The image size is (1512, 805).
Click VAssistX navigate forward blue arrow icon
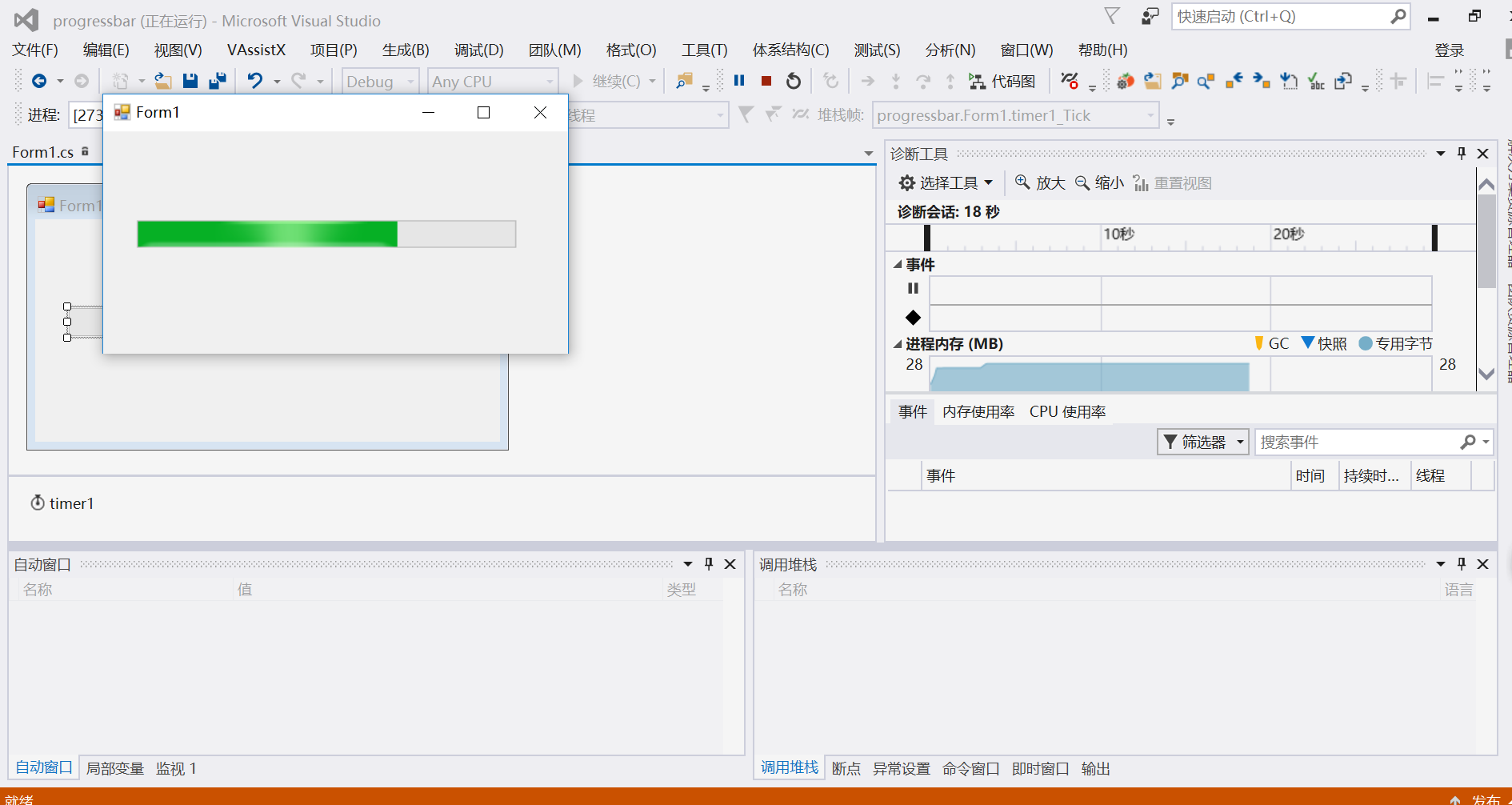[1262, 81]
